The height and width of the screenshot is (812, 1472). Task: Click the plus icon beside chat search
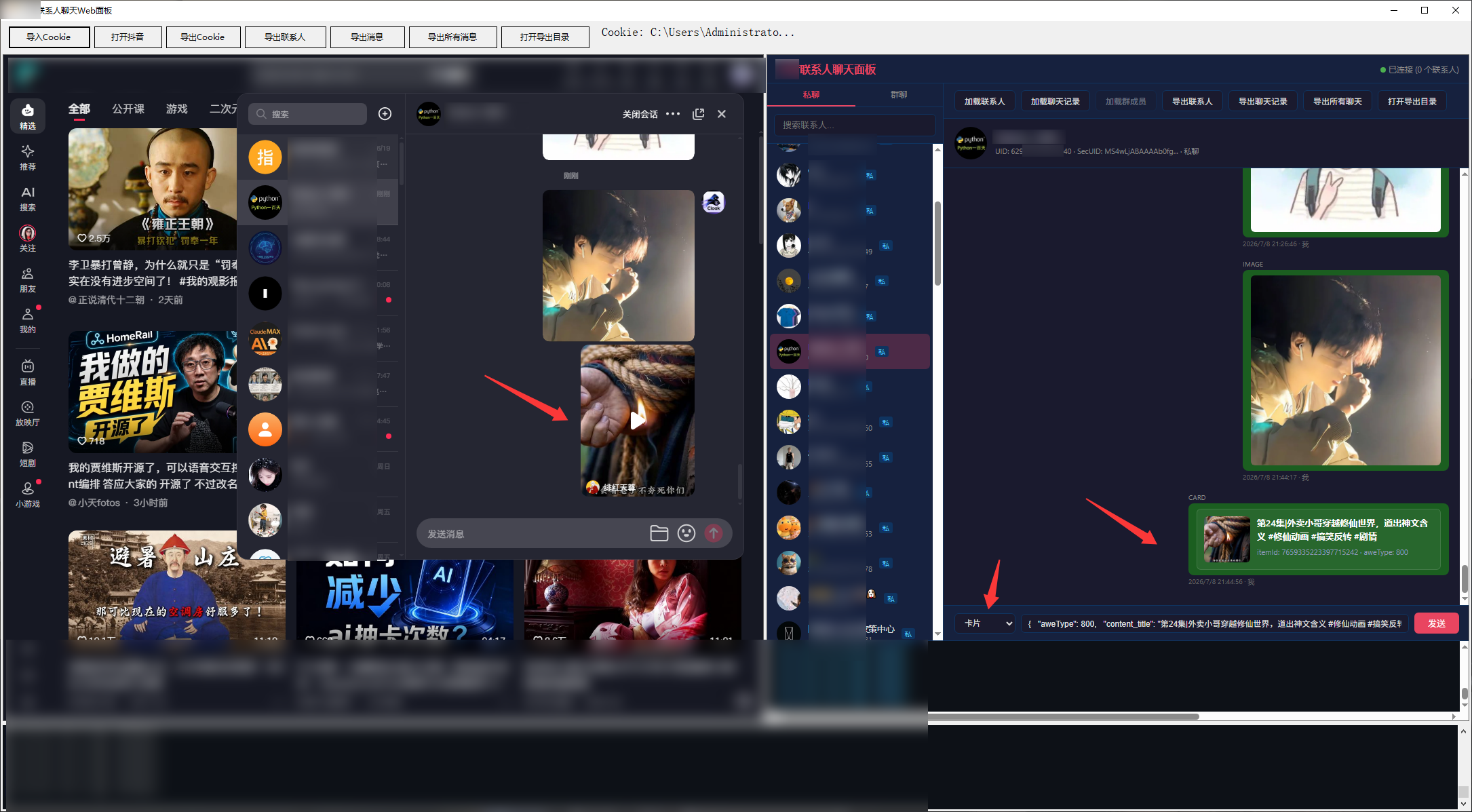(x=385, y=114)
